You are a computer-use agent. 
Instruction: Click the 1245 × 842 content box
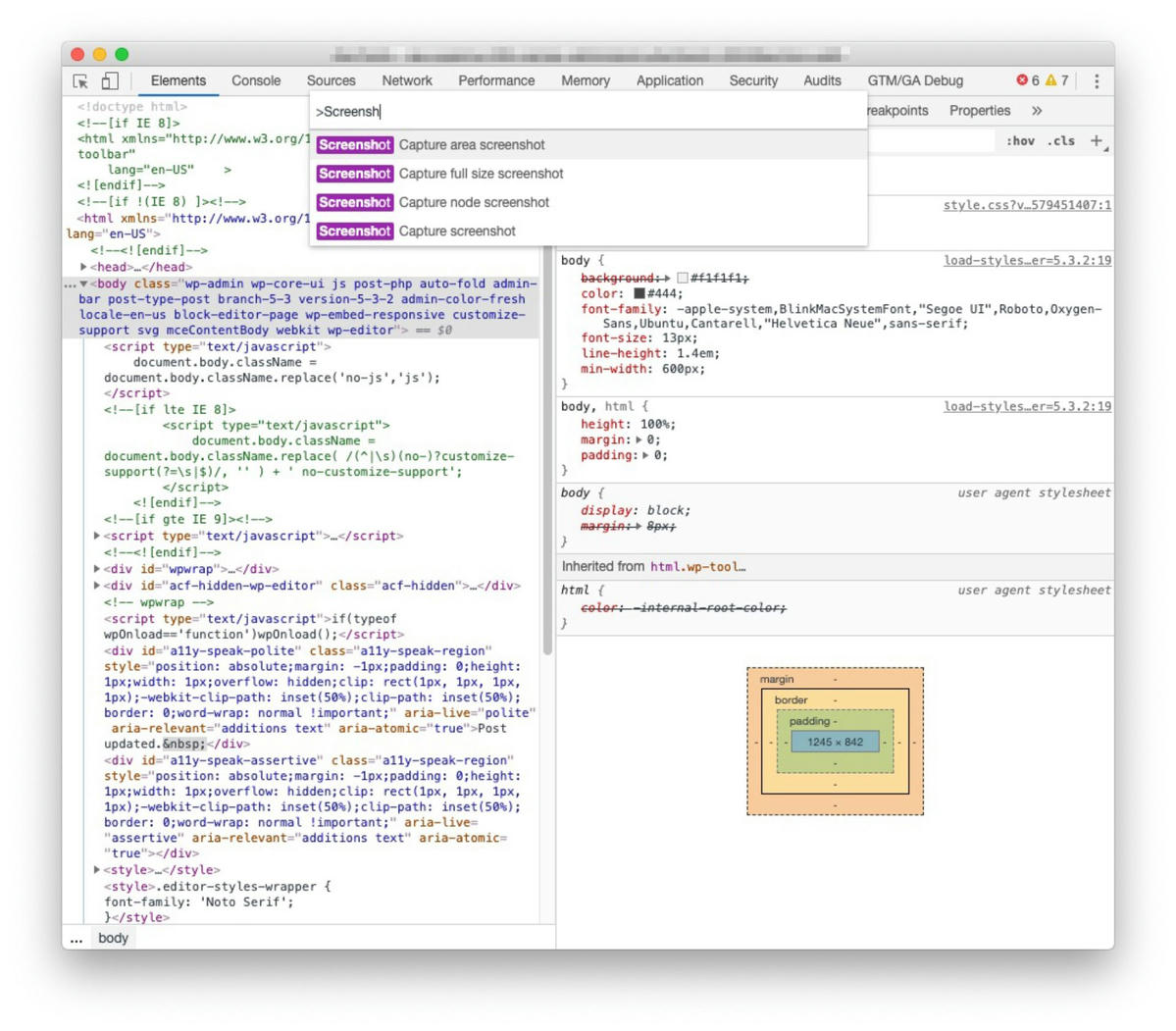pos(835,743)
